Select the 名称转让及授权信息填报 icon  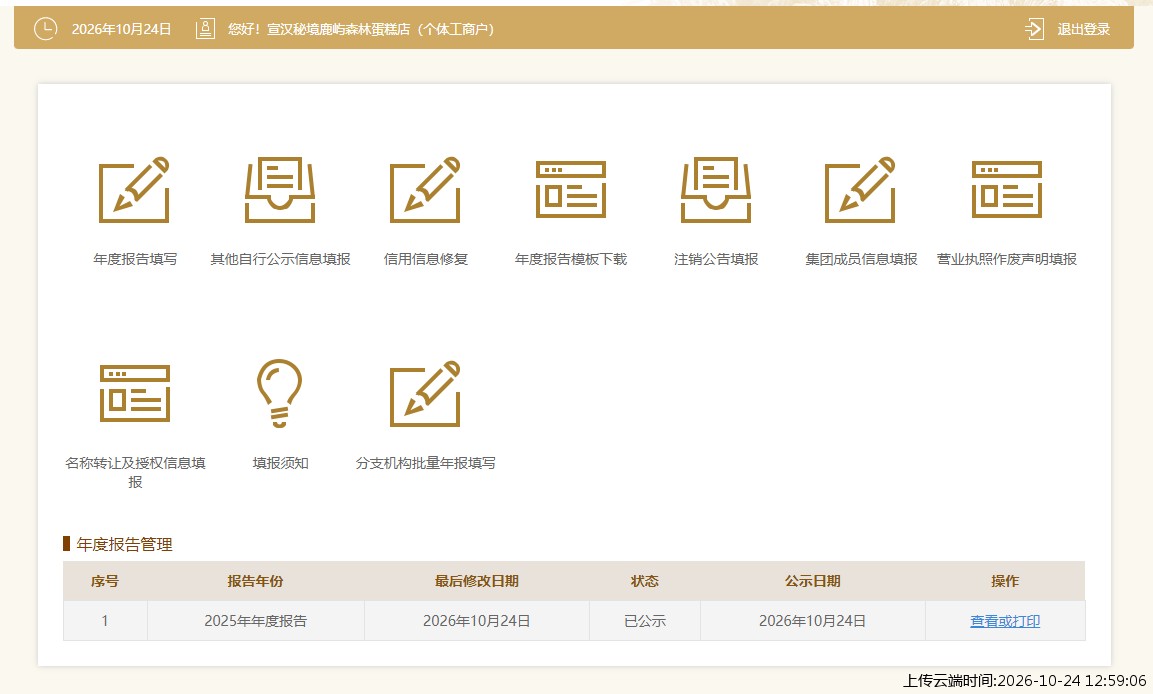(135, 393)
